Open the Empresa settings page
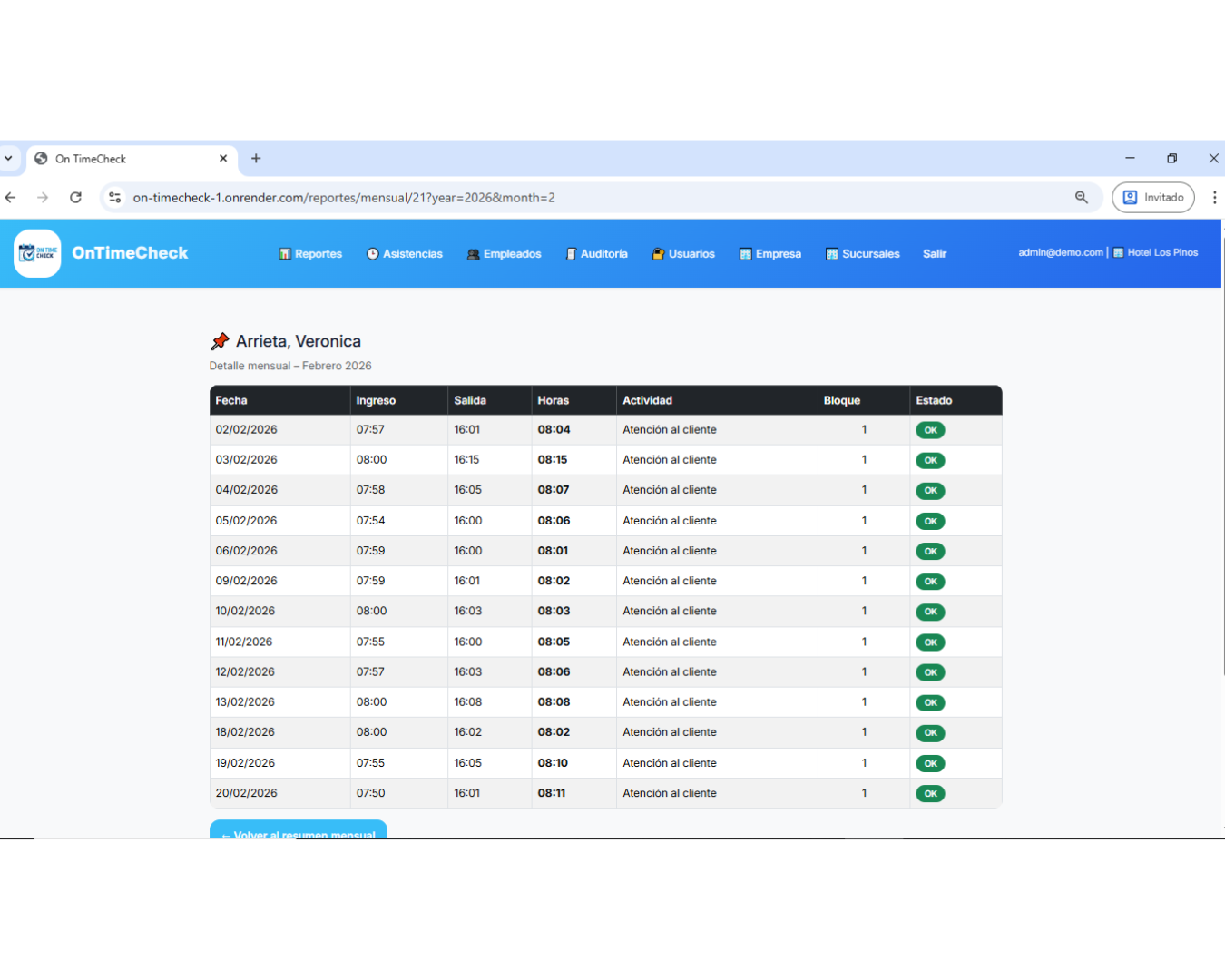 tap(770, 254)
